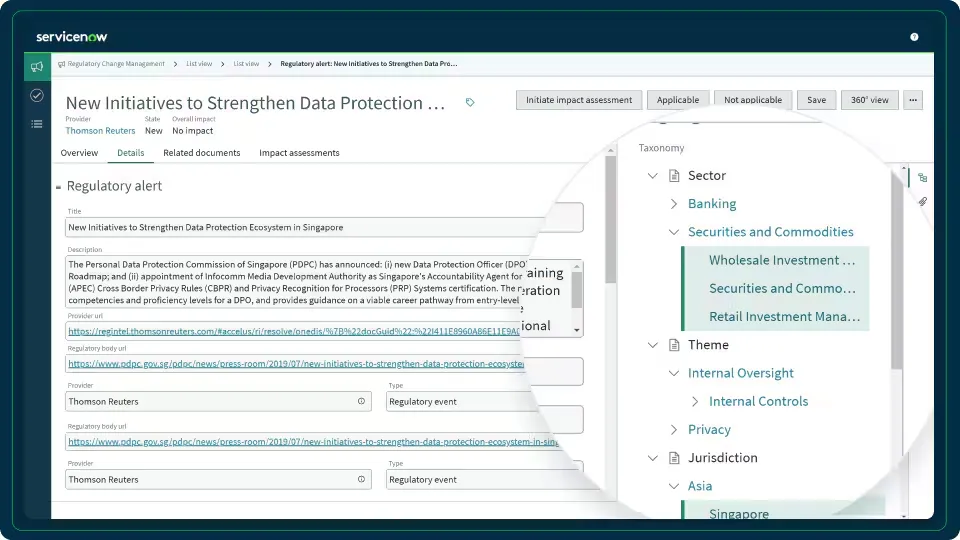Viewport: 960px width, 540px height.
Task: Open the Impact assessments tab
Action: pos(299,153)
